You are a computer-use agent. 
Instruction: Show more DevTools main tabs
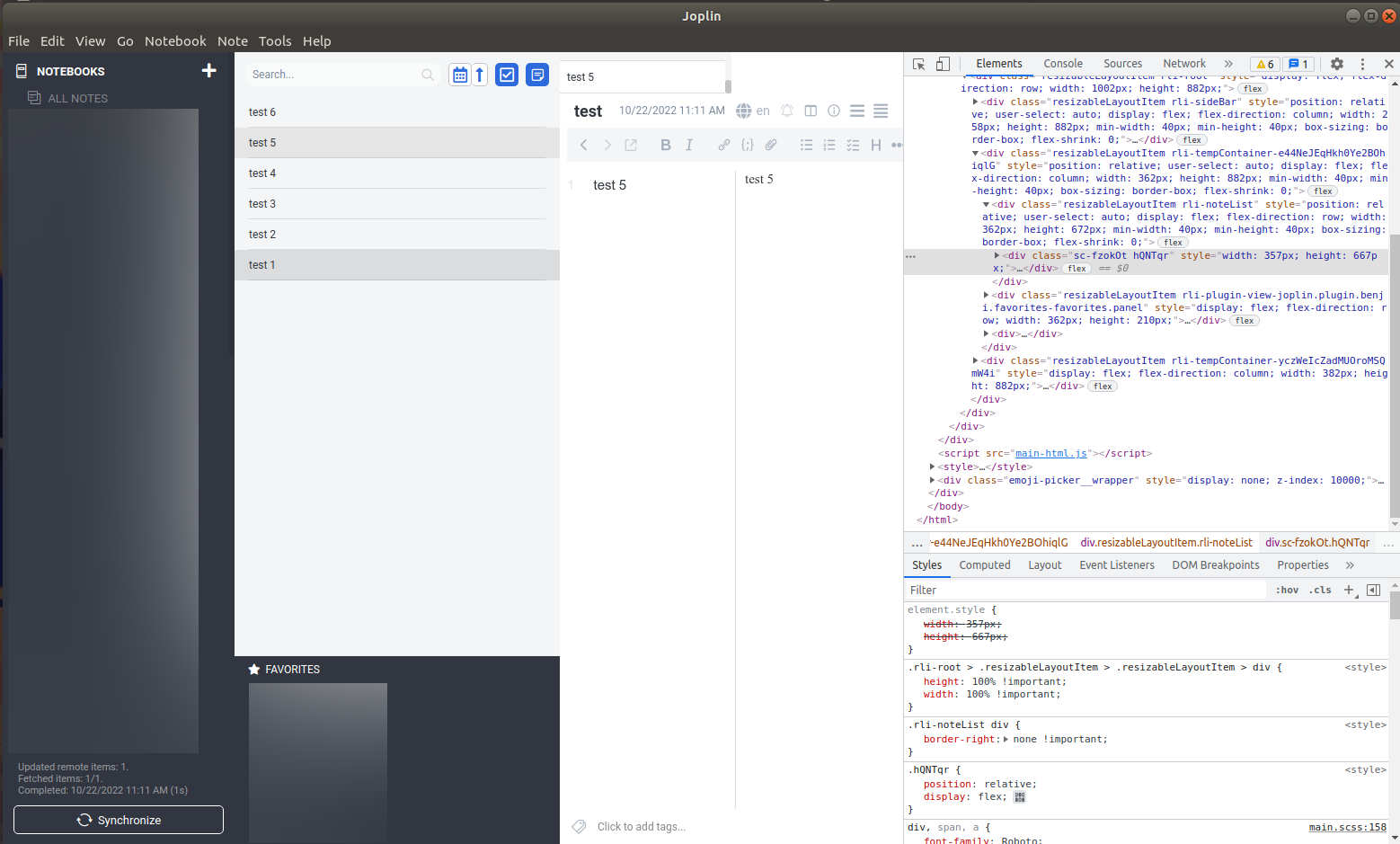(1228, 64)
